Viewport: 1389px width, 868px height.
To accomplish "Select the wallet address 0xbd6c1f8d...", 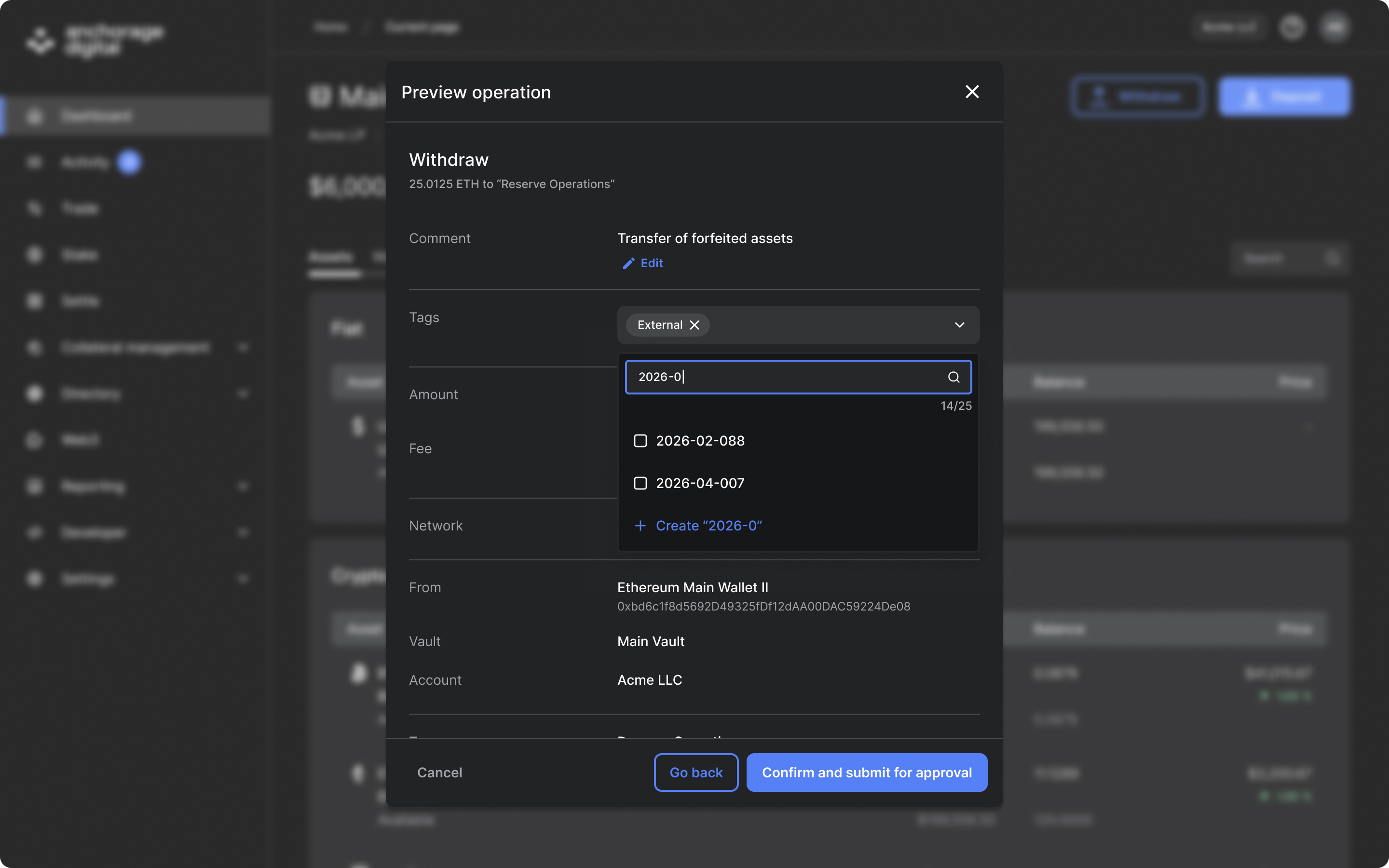I will [x=764, y=607].
